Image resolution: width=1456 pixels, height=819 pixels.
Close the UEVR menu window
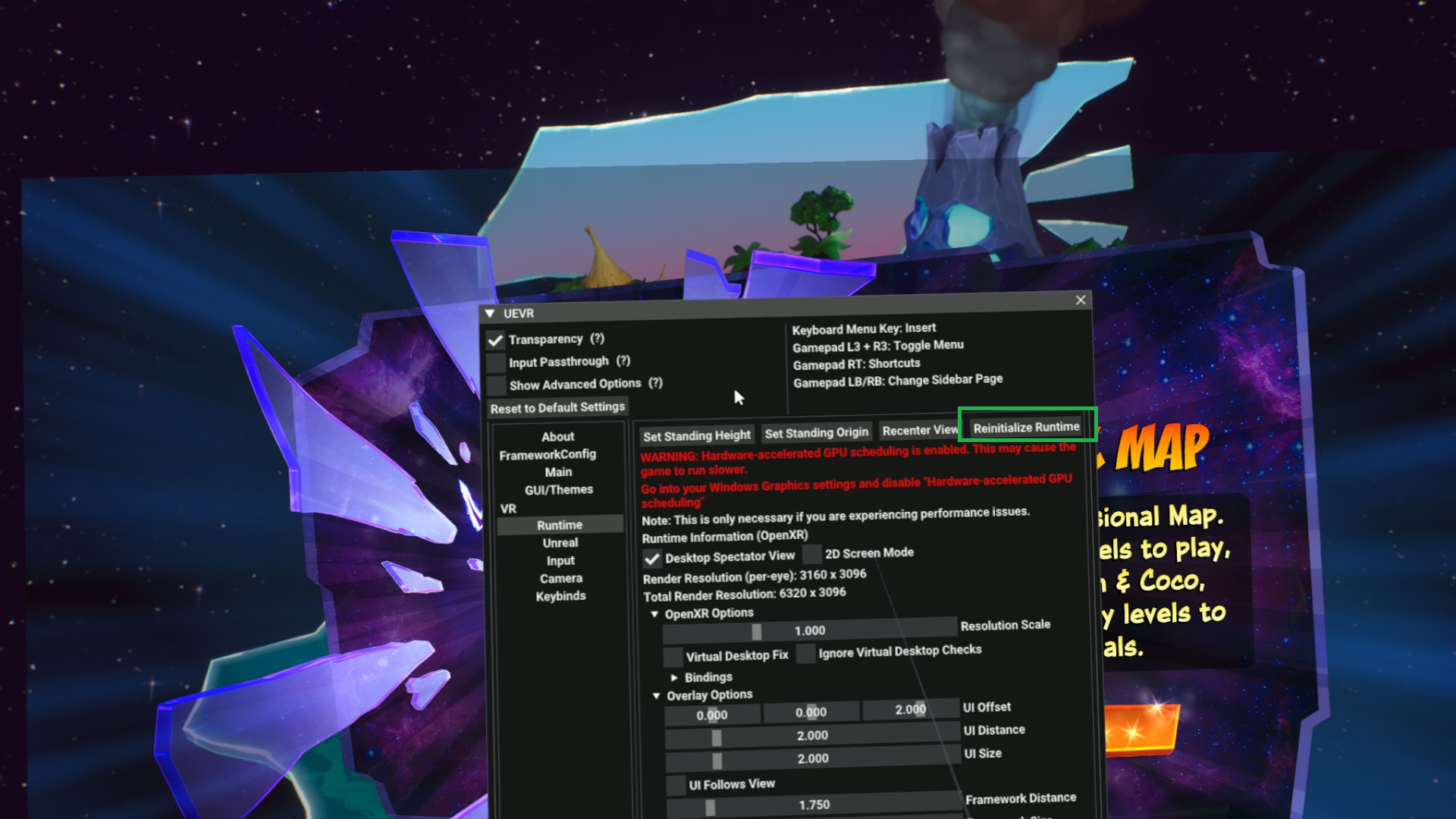coord(1081,300)
